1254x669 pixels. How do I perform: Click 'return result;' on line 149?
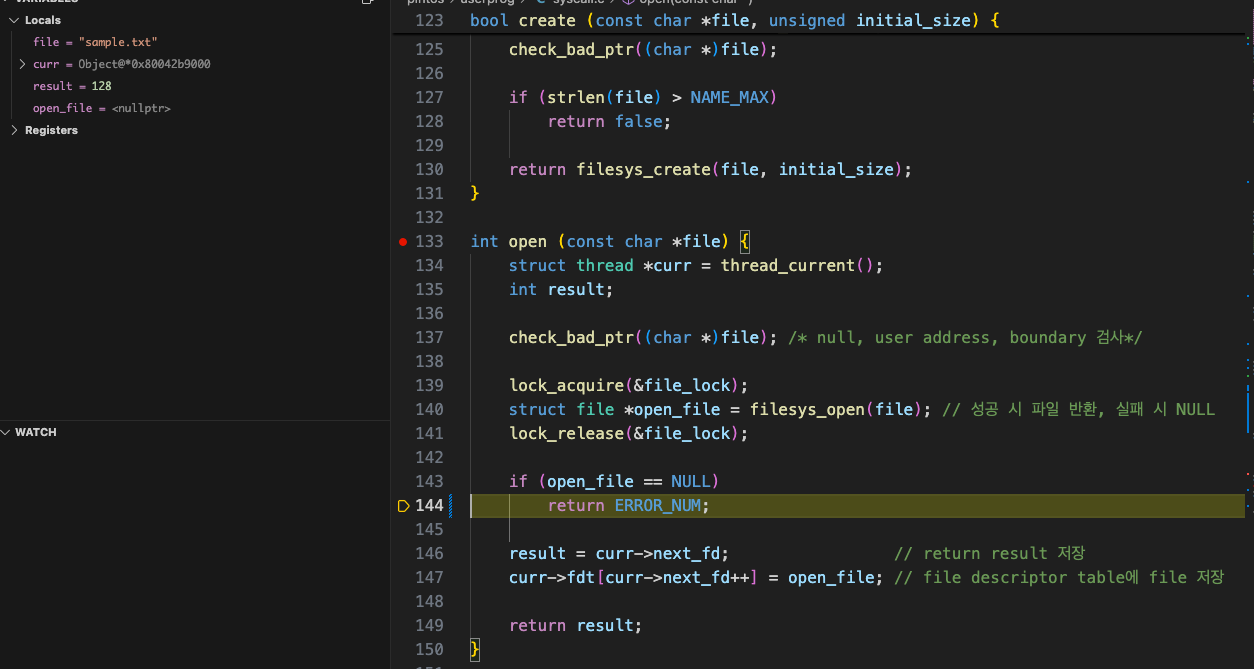(576, 625)
